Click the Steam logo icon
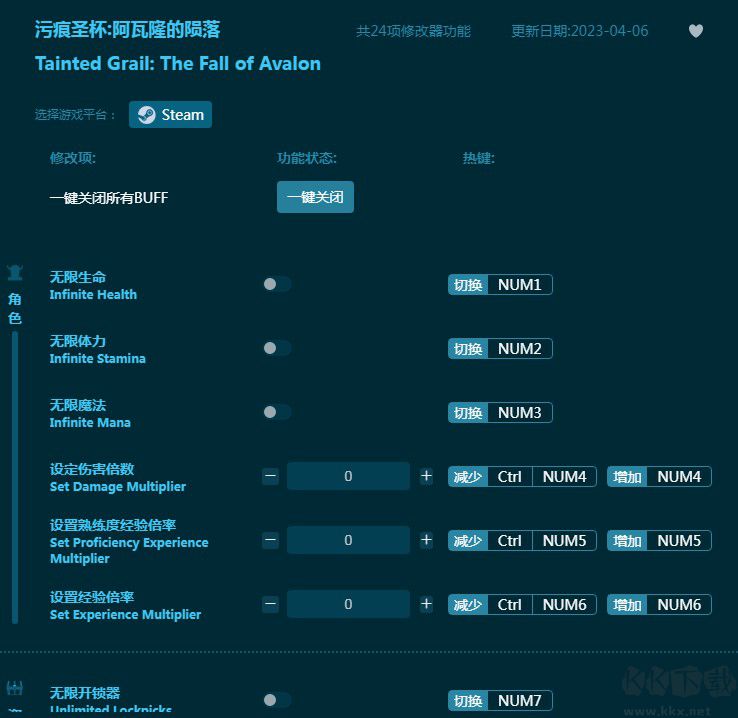Screen dimensions: 738x718 pyautogui.click(x=146, y=114)
